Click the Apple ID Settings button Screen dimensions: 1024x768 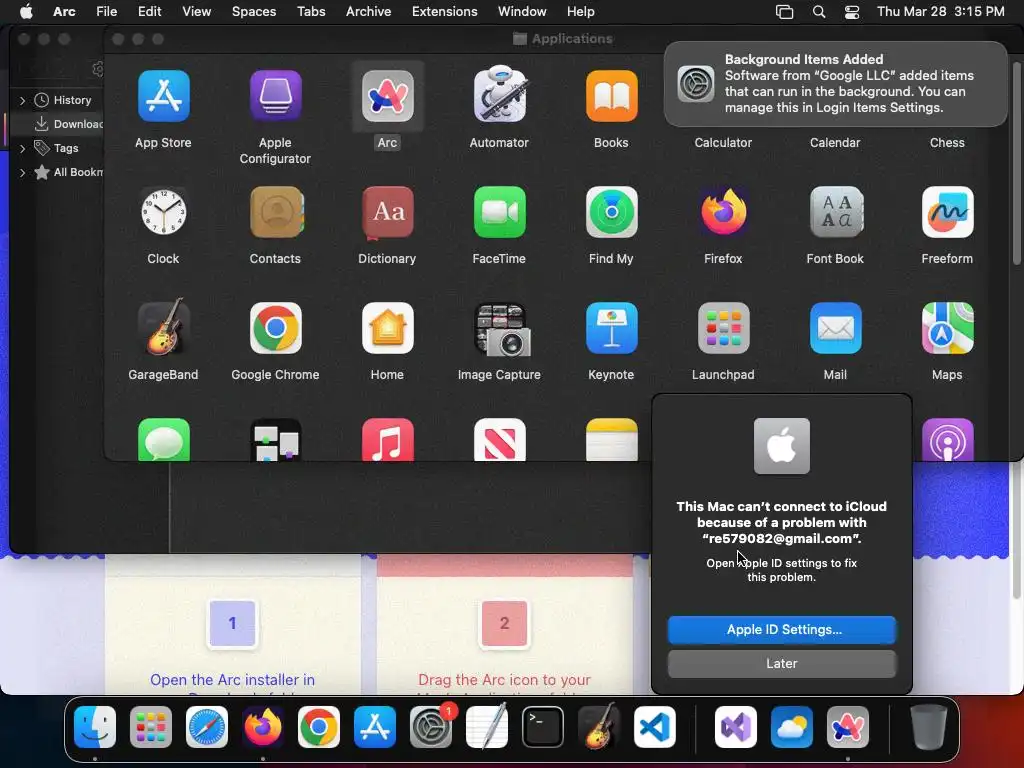782,630
